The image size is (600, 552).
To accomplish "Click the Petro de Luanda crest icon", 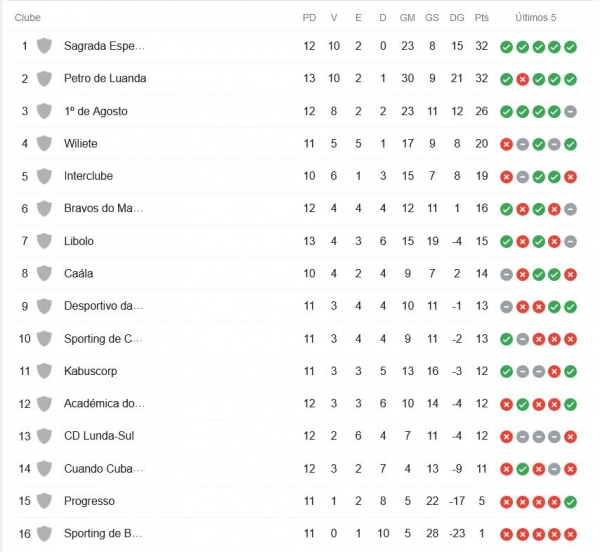I will (x=44, y=79).
